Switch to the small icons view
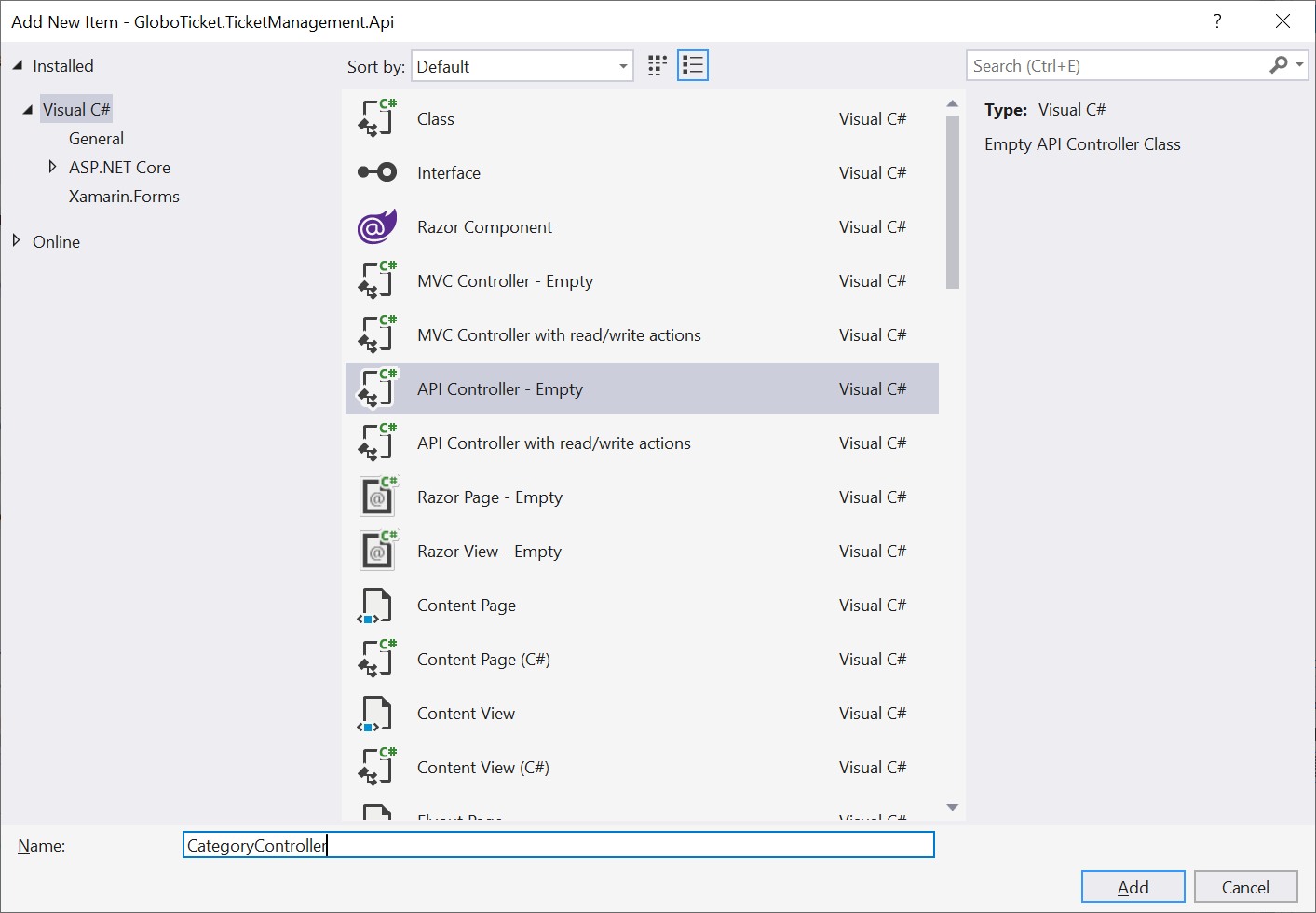Viewport: 1316px width, 913px height. pyautogui.click(x=657, y=64)
